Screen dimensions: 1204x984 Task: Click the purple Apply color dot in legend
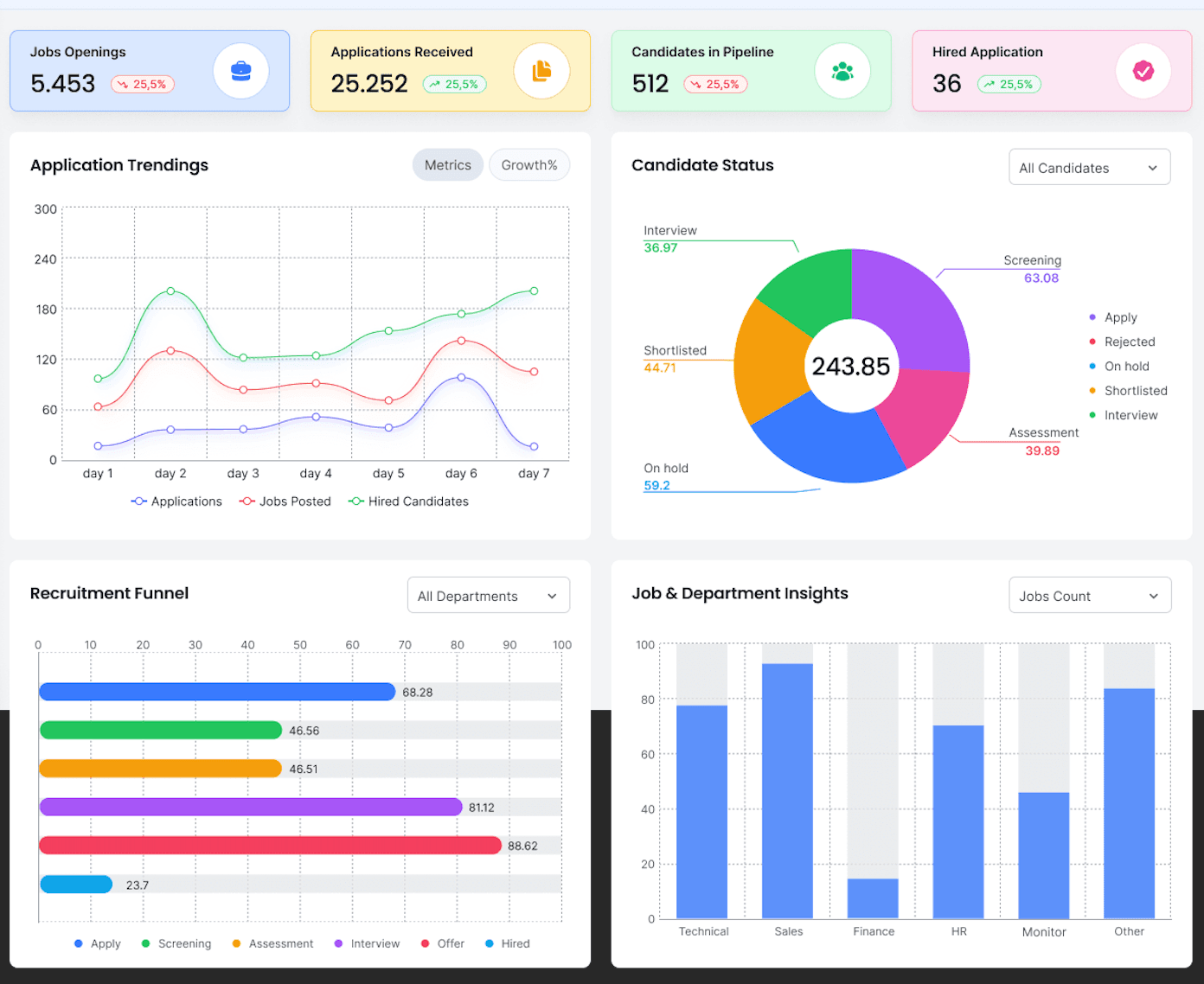(1093, 317)
